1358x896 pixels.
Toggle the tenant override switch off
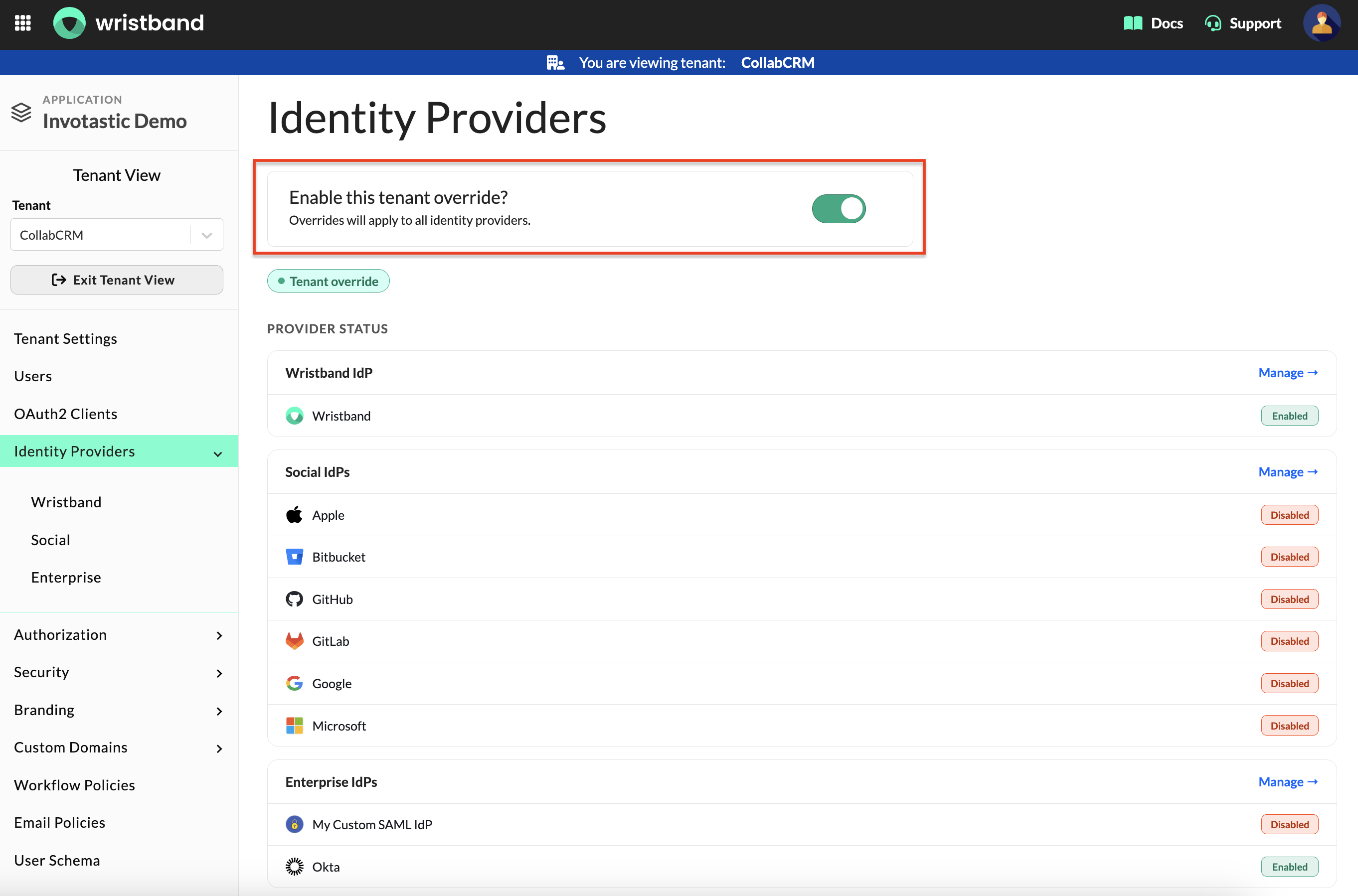pos(839,209)
